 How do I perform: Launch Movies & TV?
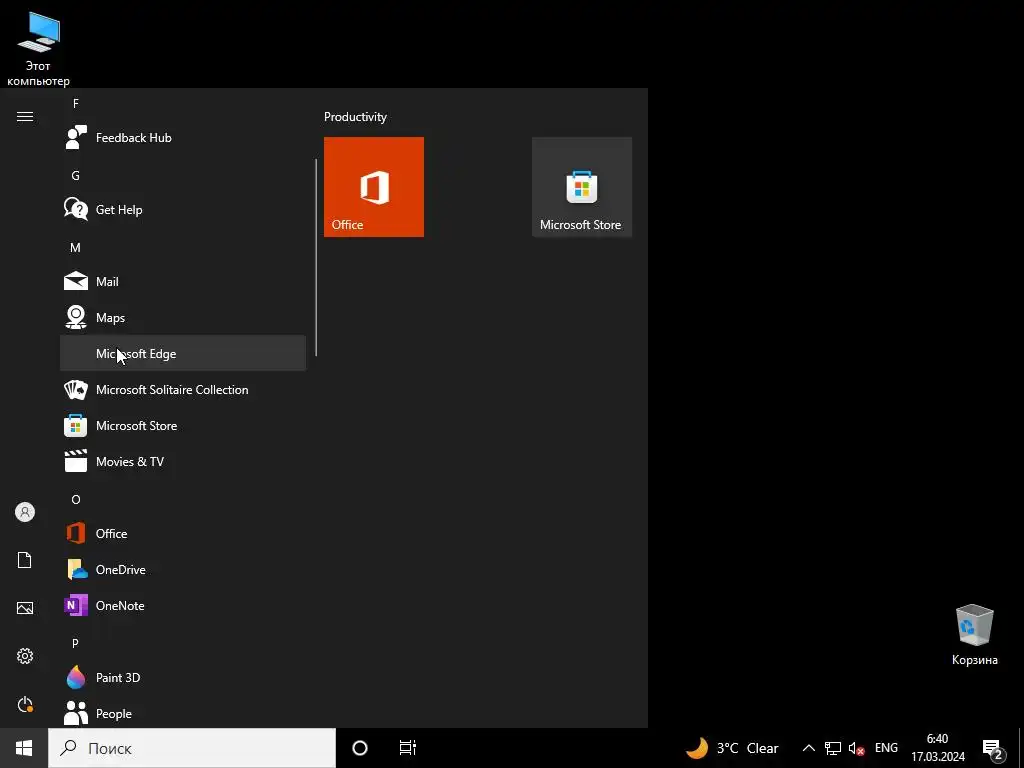183,462
